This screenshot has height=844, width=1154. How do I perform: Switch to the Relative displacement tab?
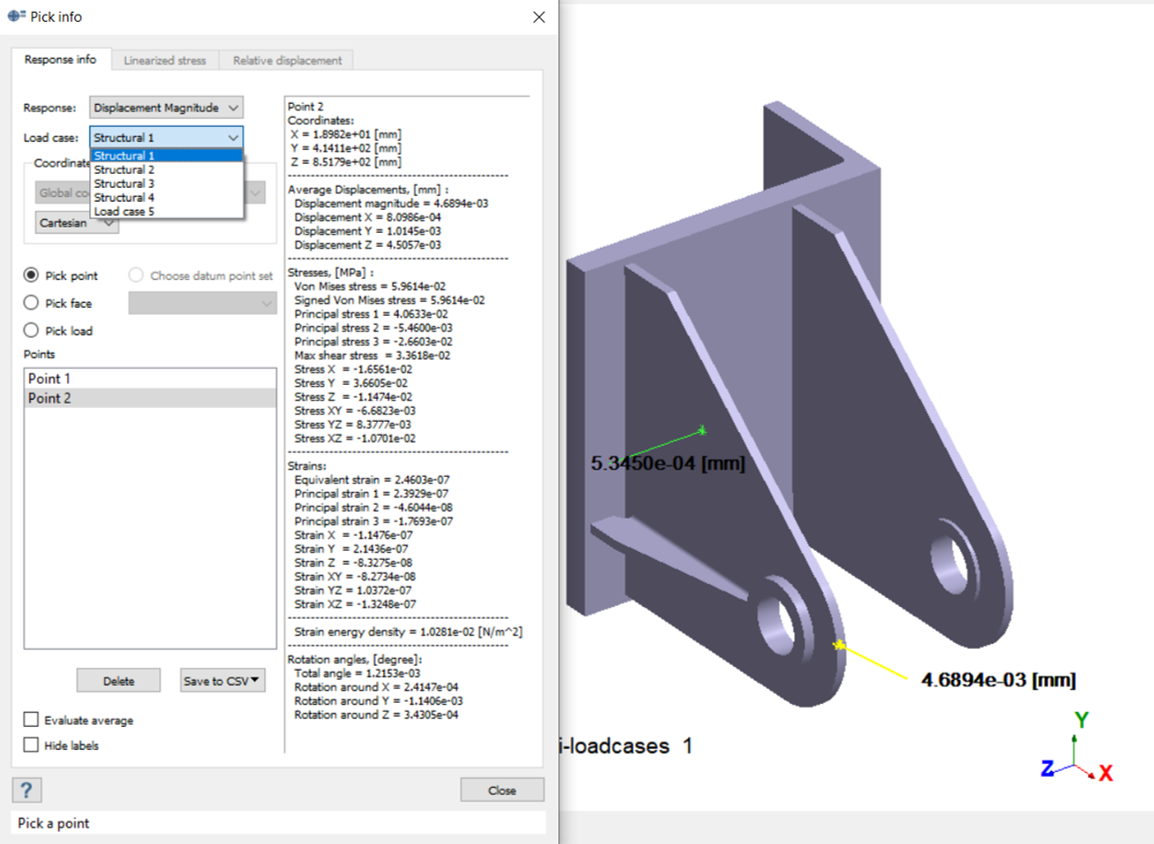pyautogui.click(x=287, y=59)
